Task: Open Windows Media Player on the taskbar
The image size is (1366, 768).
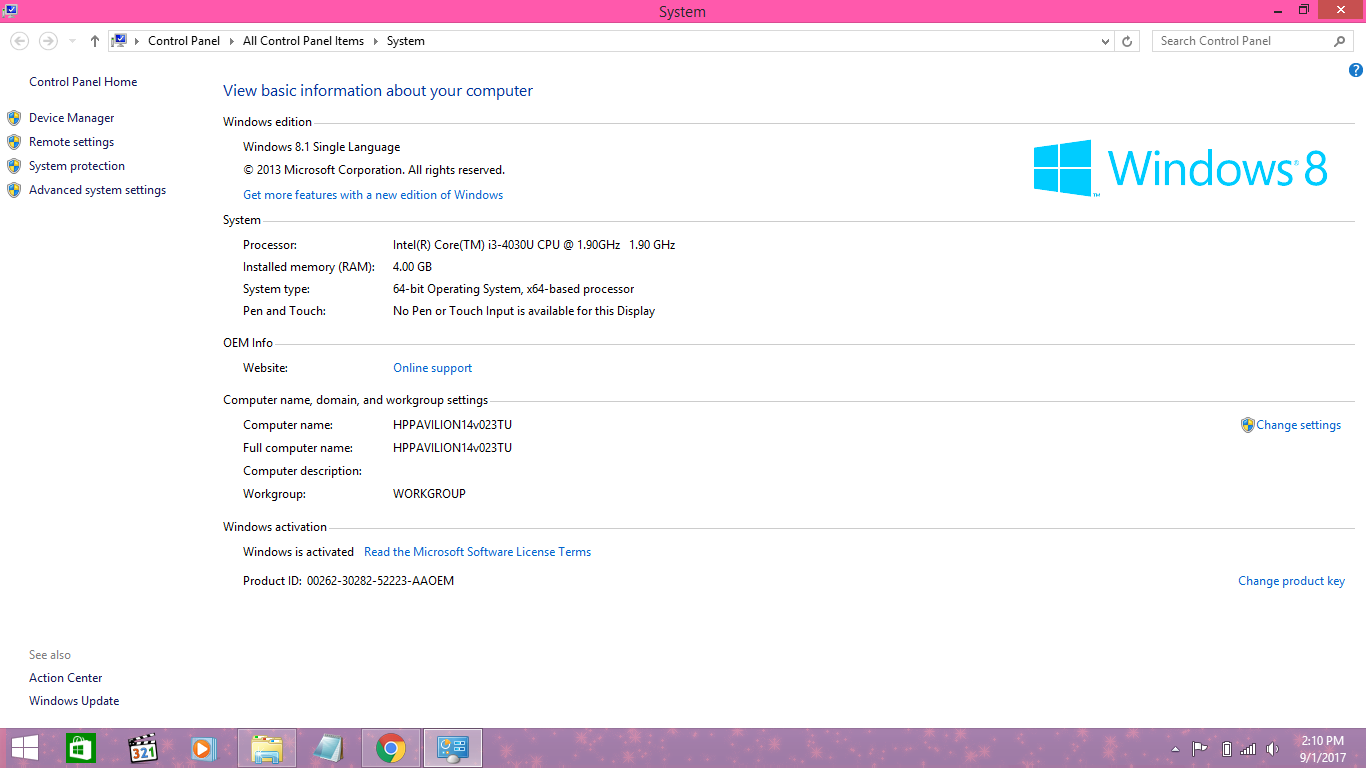Action: [204, 748]
